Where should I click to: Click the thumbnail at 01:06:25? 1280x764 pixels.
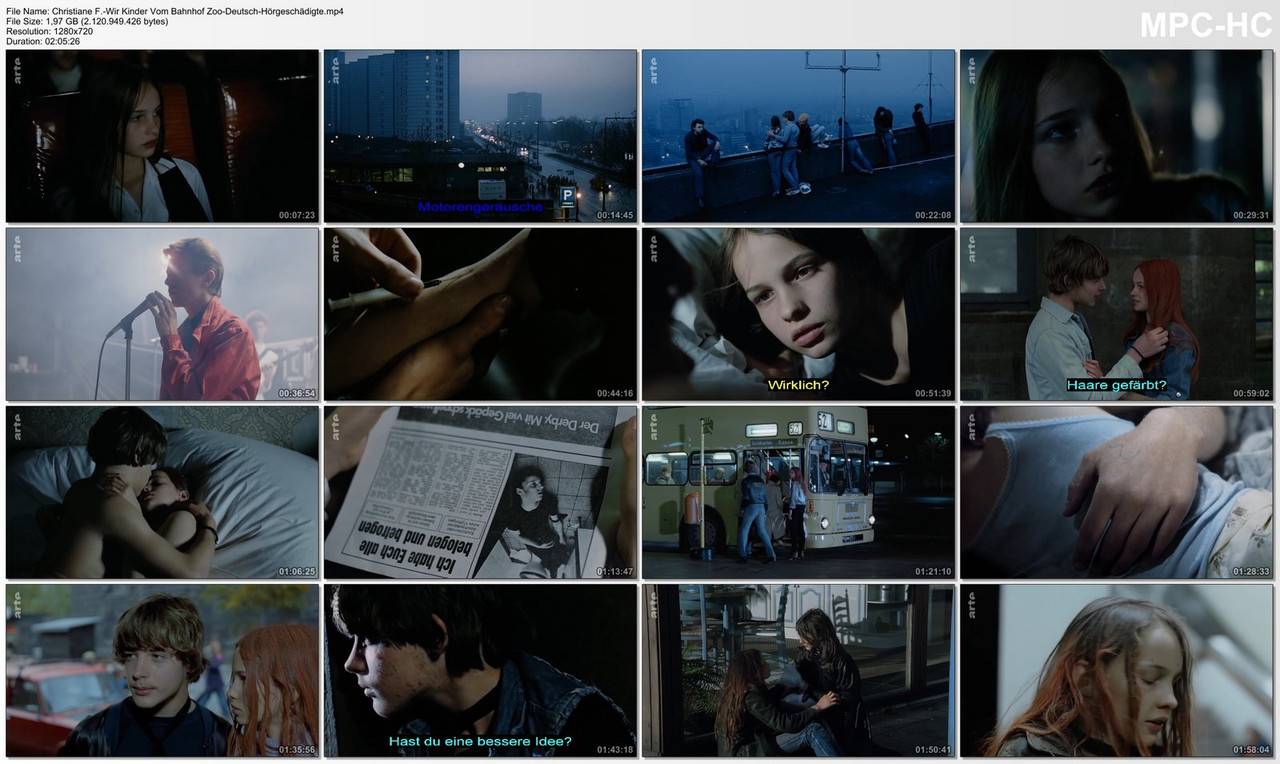tap(162, 492)
